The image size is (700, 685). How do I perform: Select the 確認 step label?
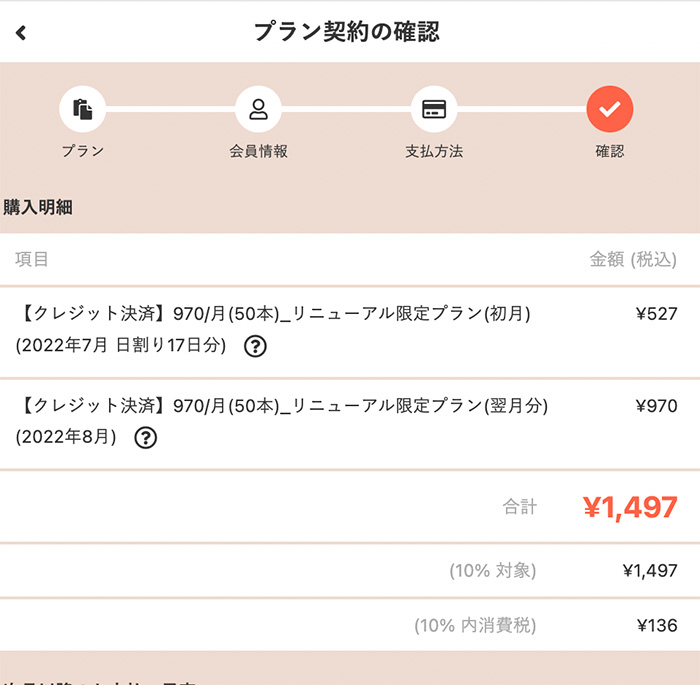click(609, 152)
